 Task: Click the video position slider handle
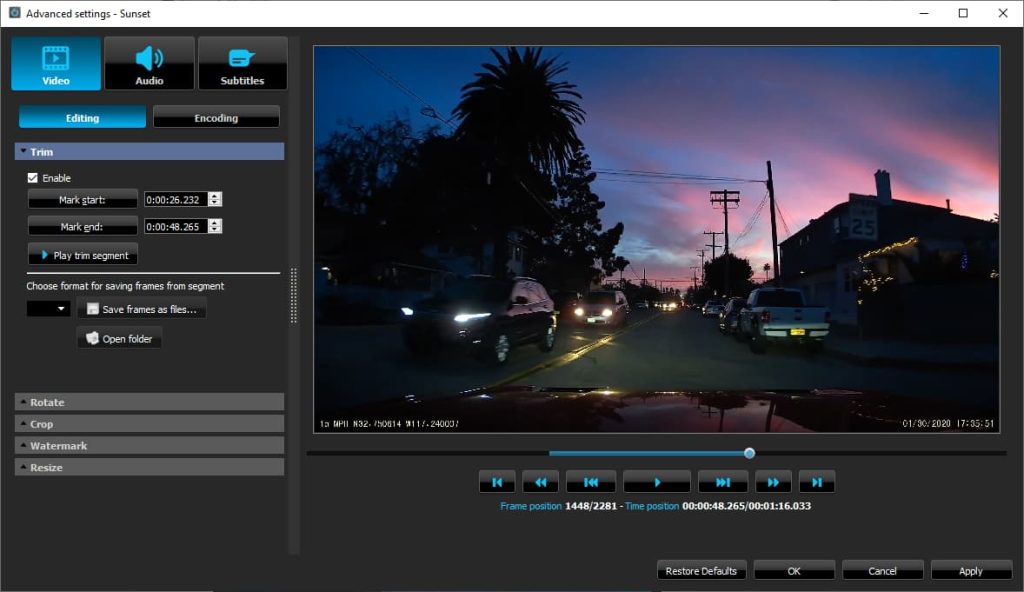[x=748, y=452]
